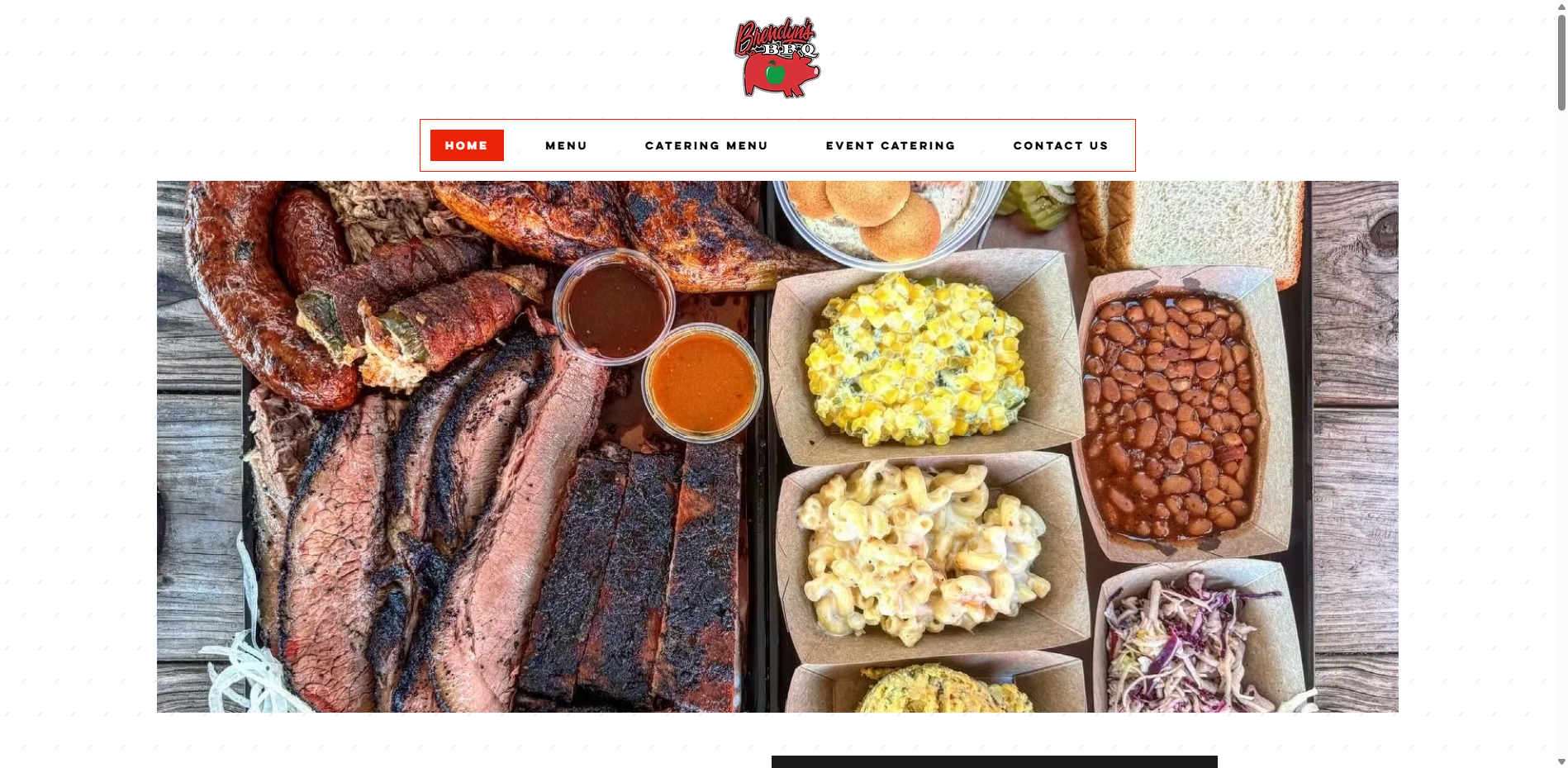Click the dark BBQ sauce cup
This screenshot has width=1568, height=768.
(x=615, y=306)
